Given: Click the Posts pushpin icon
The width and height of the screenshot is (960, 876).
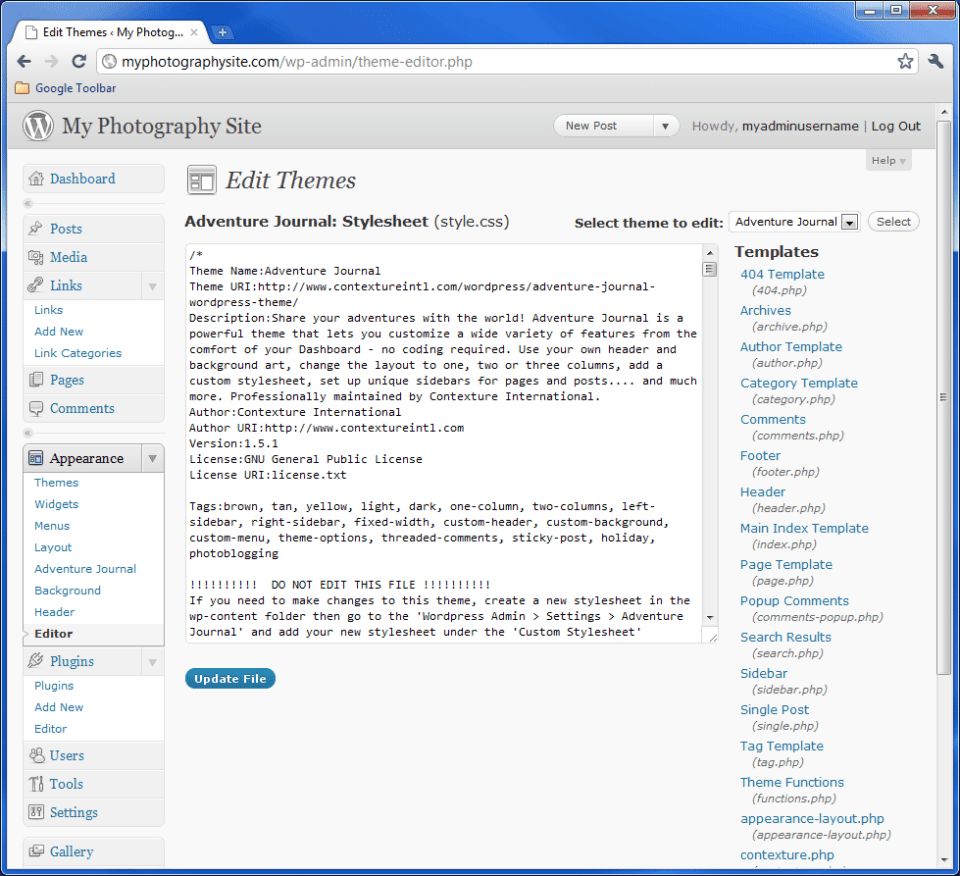Looking at the screenshot, I should 36,228.
